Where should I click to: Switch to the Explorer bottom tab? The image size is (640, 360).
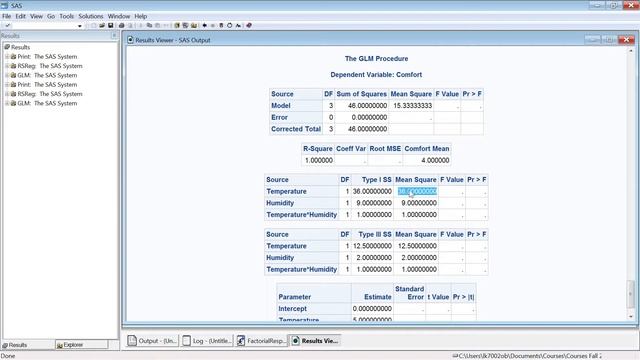click(82, 345)
